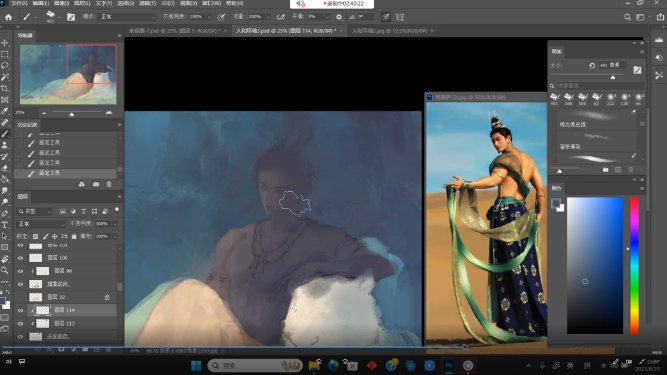Screen dimensions: 667x375
Task: Select the Eyedropper tool
Action: [5, 111]
